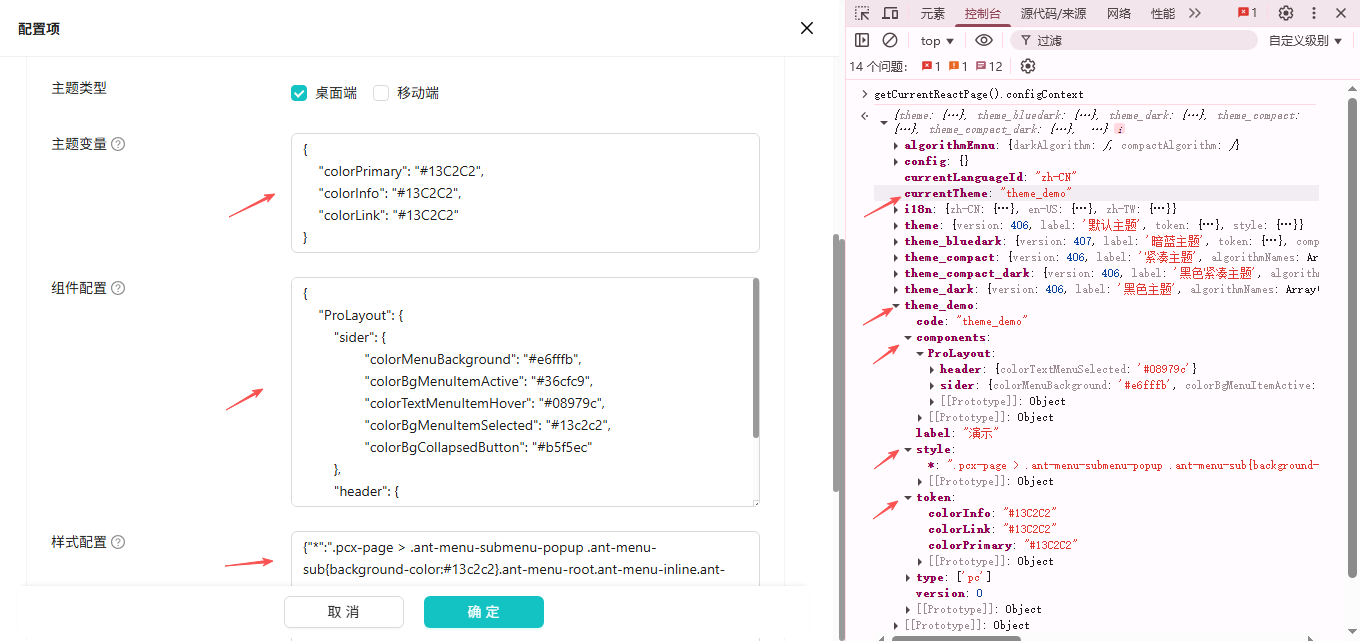This screenshot has width=1360, height=641.
Task: Enable the 移动端 checkbox
Action: [381, 93]
